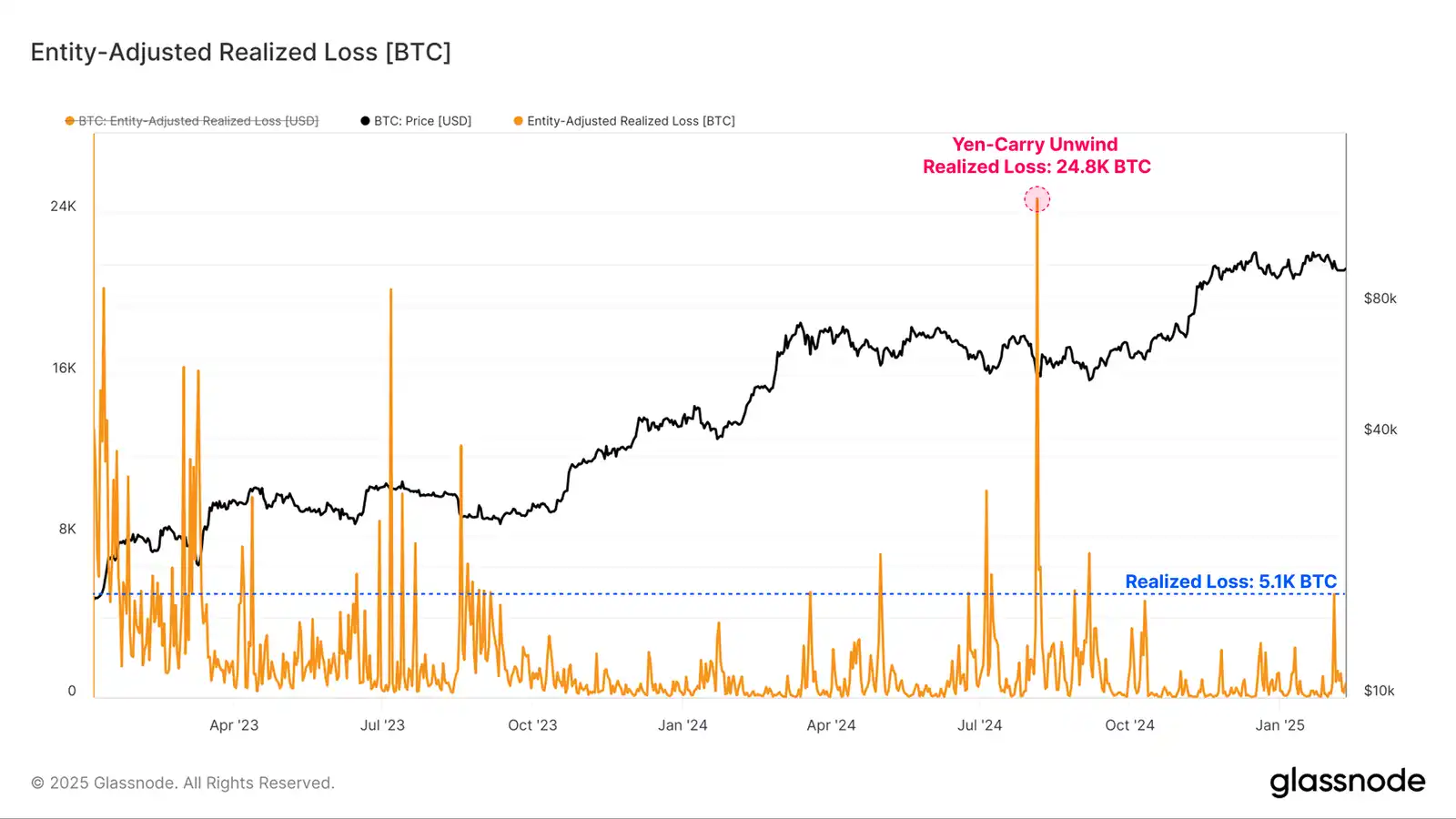Click orange dot beside struck-through USD legend
This screenshot has width=1456, height=819.
pyautogui.click(x=69, y=121)
